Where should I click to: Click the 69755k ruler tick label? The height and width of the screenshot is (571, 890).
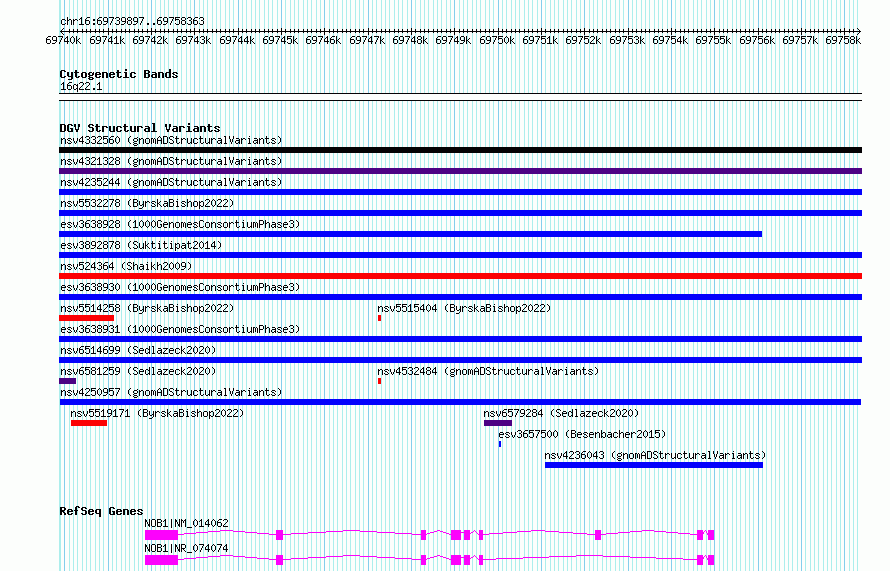click(713, 41)
